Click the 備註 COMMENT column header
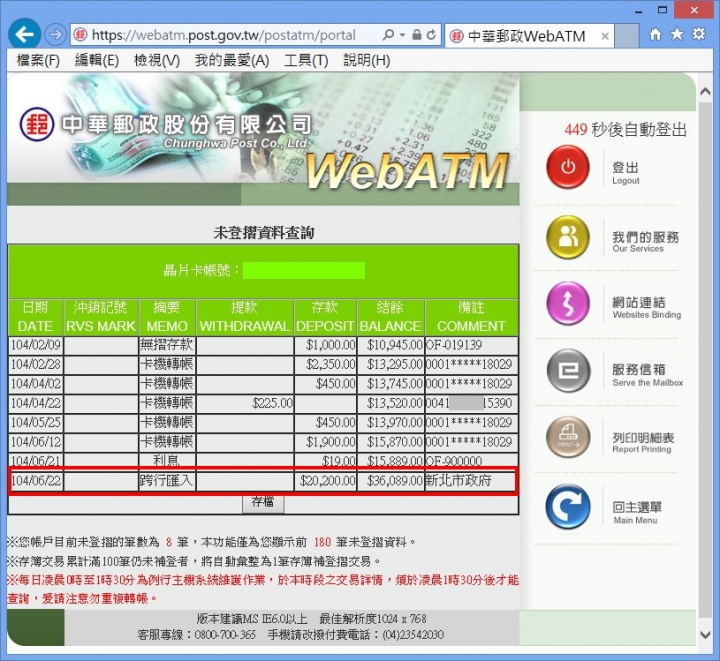Image resolution: width=720 pixels, height=661 pixels. [x=471, y=317]
